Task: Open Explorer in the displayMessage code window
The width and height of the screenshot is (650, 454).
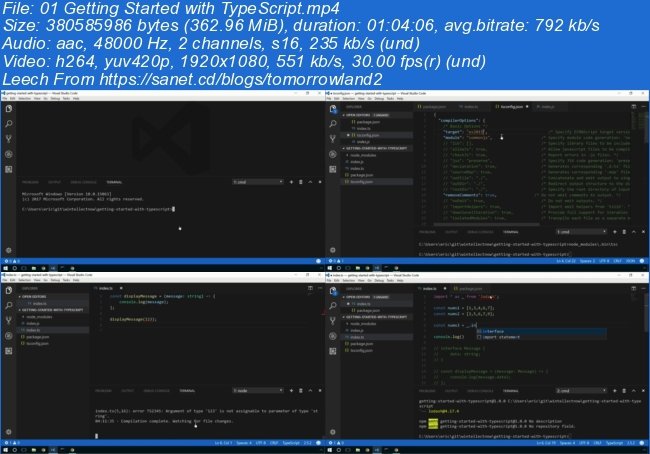Action: (x=9, y=290)
